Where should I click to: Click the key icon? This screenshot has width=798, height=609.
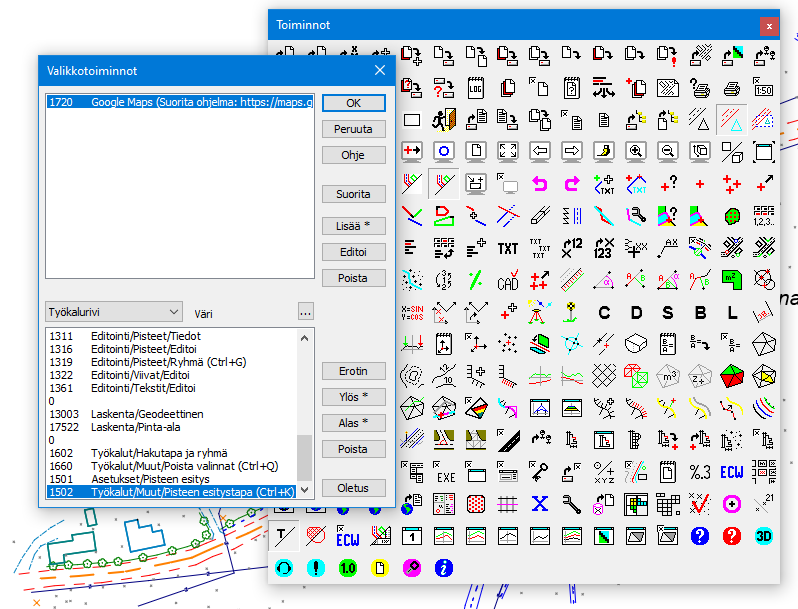point(540,471)
